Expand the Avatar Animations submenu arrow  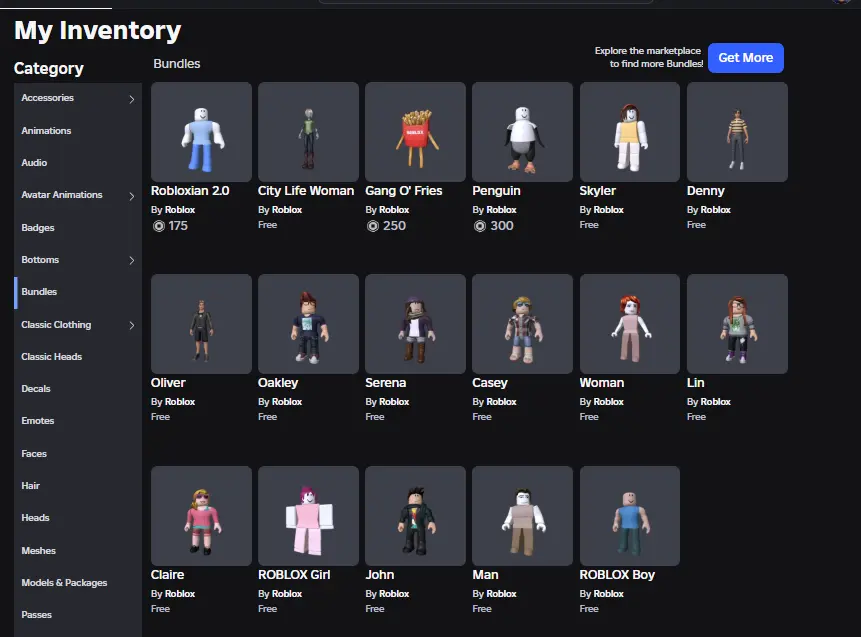(x=132, y=196)
